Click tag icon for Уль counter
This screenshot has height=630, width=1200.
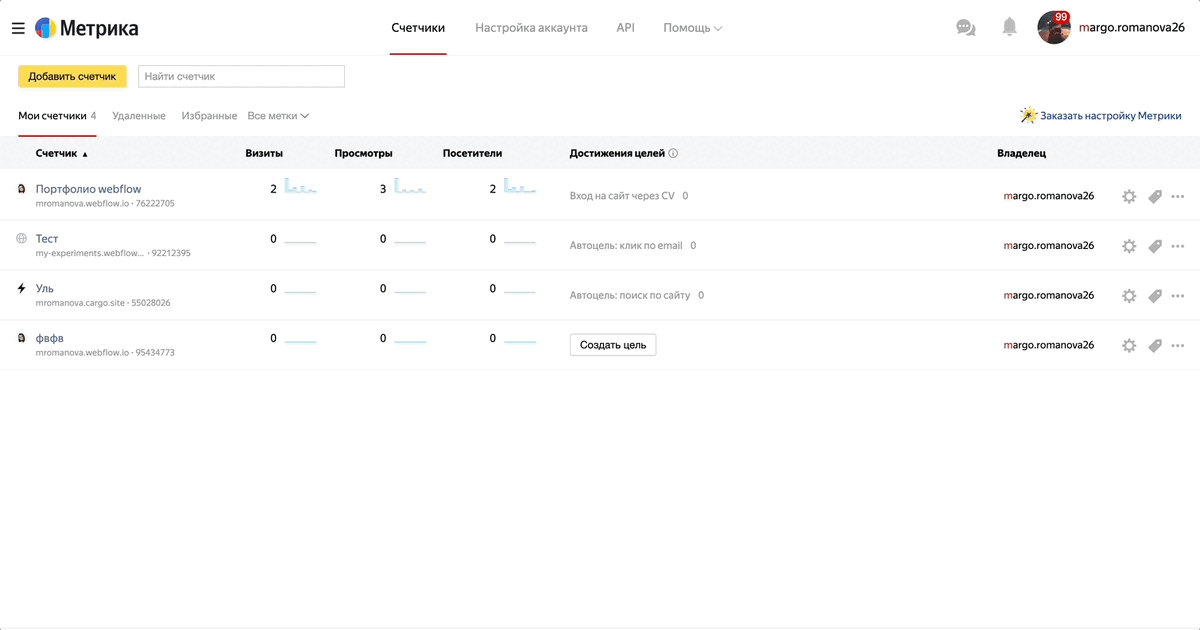1155,296
